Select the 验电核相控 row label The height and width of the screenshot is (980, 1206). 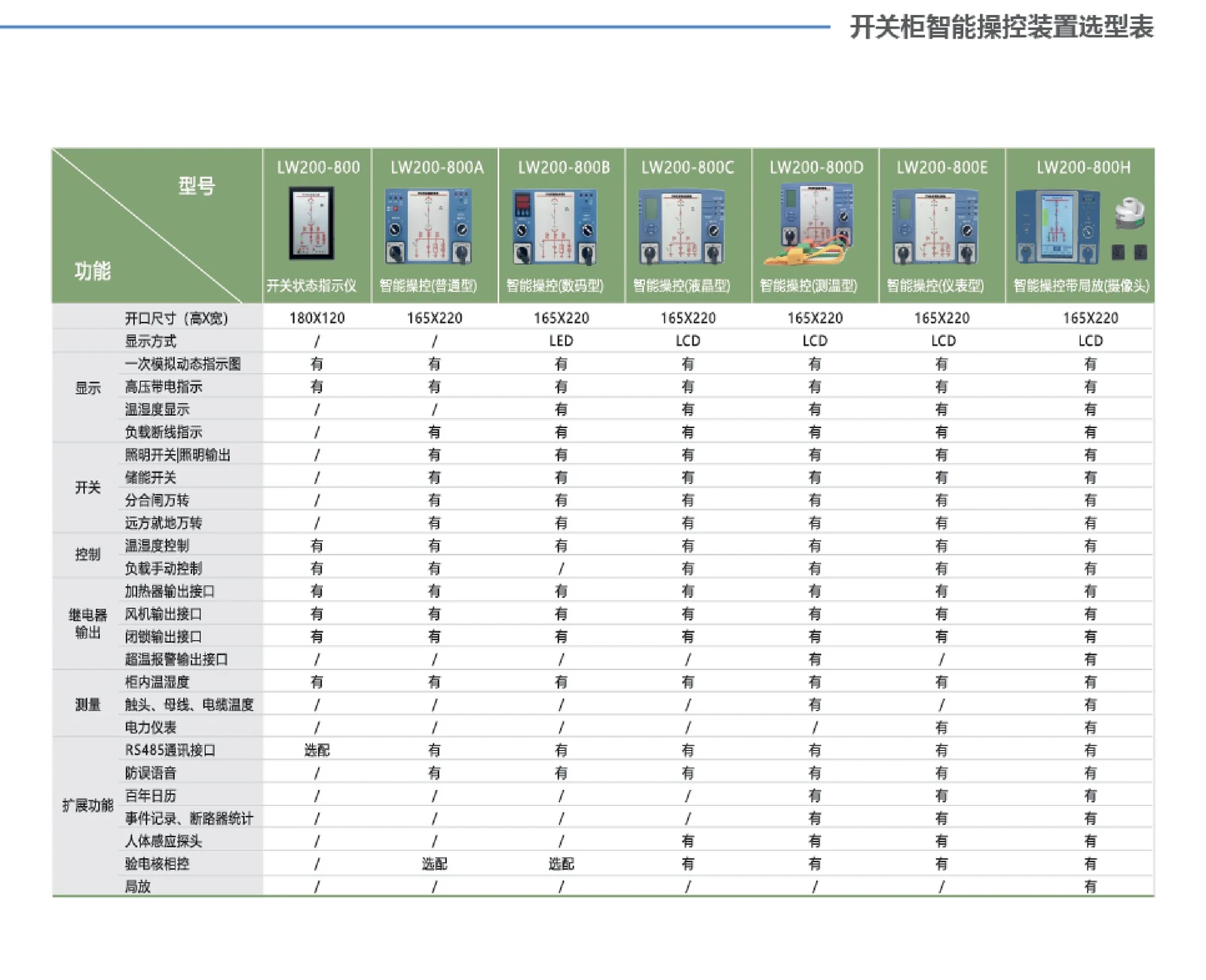(x=157, y=864)
